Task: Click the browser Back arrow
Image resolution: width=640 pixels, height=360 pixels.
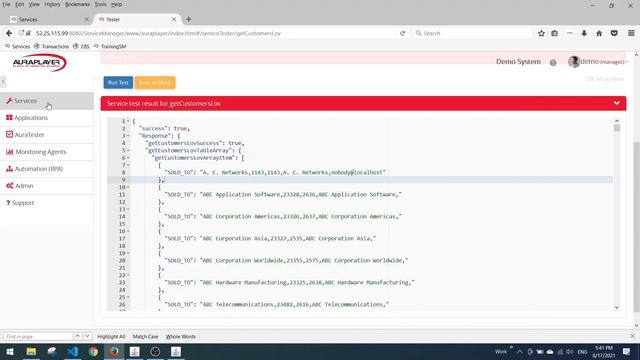Action: [x=9, y=33]
